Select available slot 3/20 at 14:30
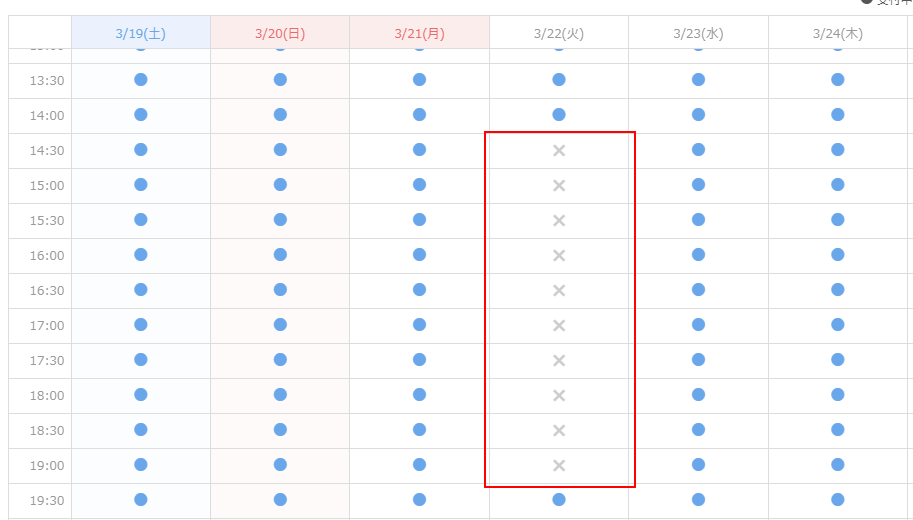 click(x=280, y=150)
